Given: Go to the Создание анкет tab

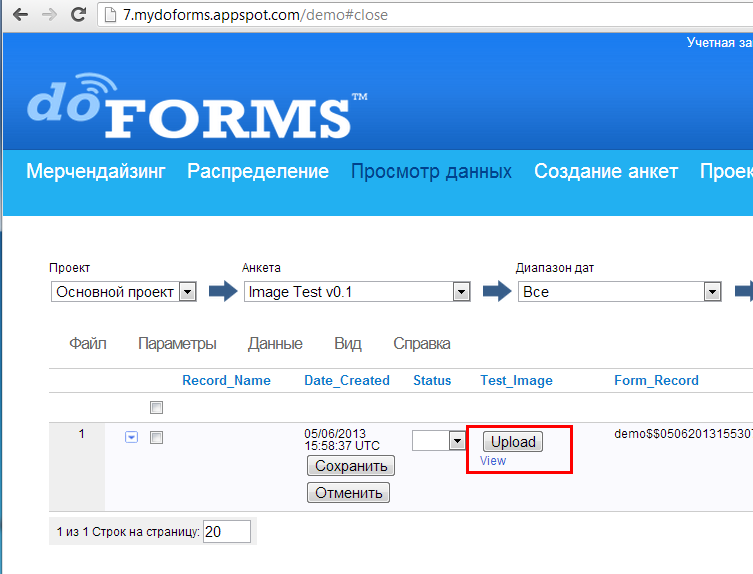Looking at the screenshot, I should pos(606,172).
